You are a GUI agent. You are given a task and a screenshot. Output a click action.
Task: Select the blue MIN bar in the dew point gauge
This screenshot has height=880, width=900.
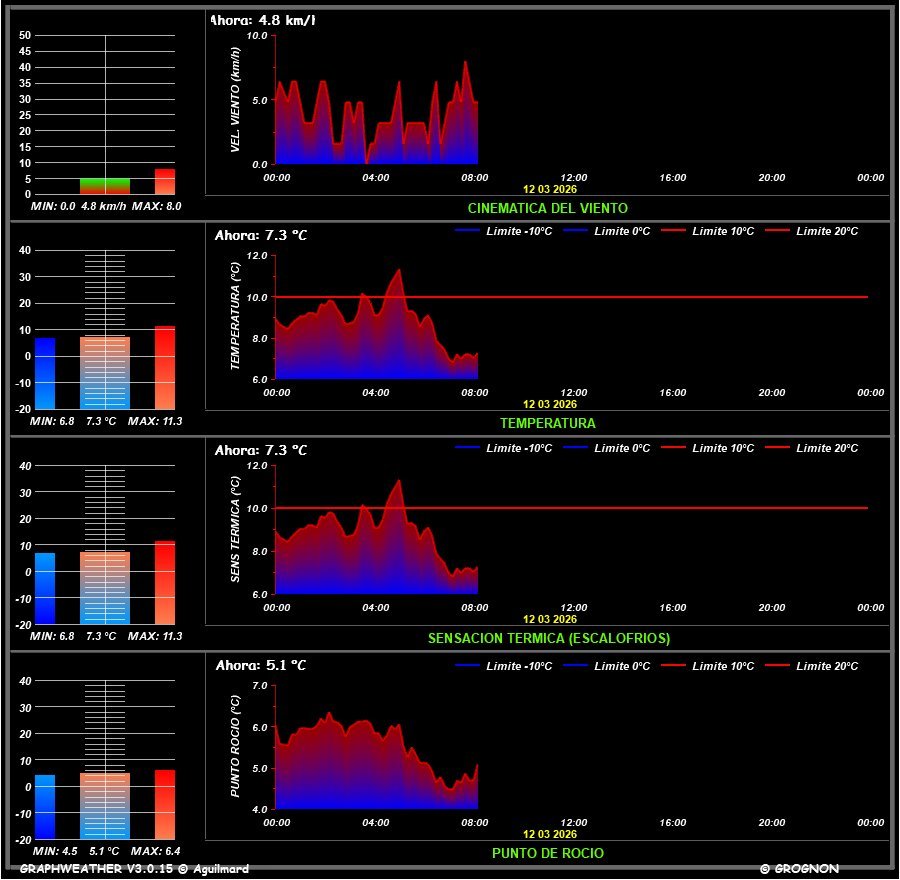click(x=45, y=806)
